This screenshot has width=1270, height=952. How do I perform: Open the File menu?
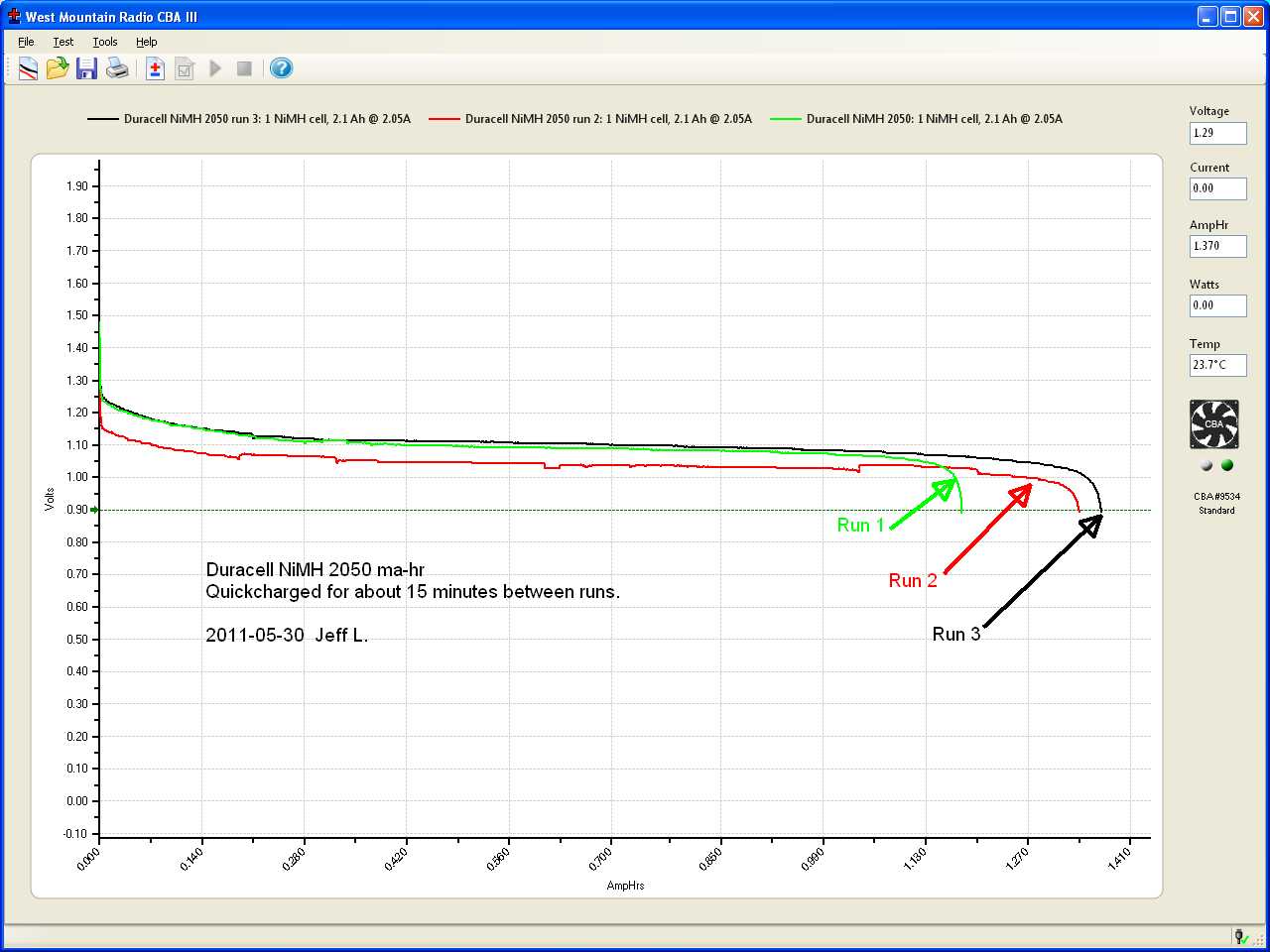coord(26,42)
